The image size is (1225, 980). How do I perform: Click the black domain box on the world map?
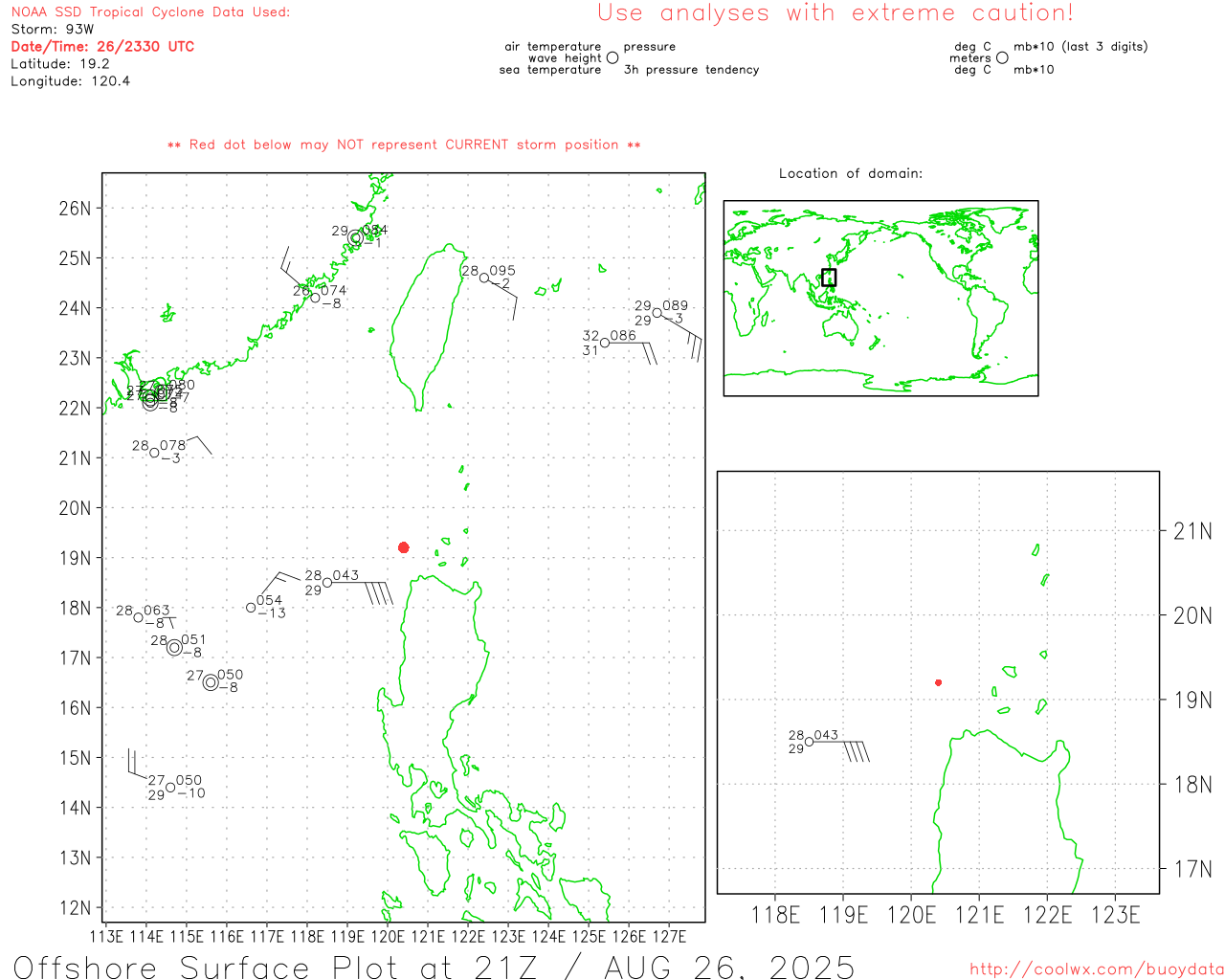point(829,278)
